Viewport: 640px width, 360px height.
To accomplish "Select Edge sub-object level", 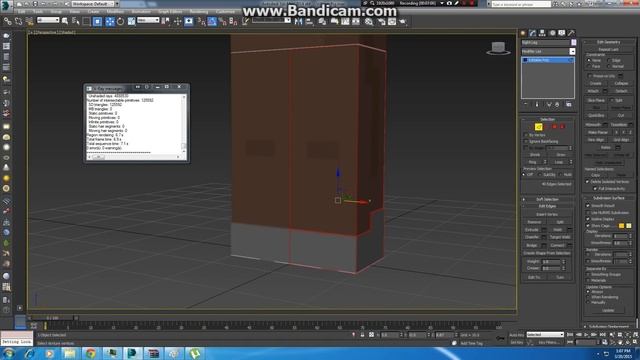I will [x=538, y=127].
